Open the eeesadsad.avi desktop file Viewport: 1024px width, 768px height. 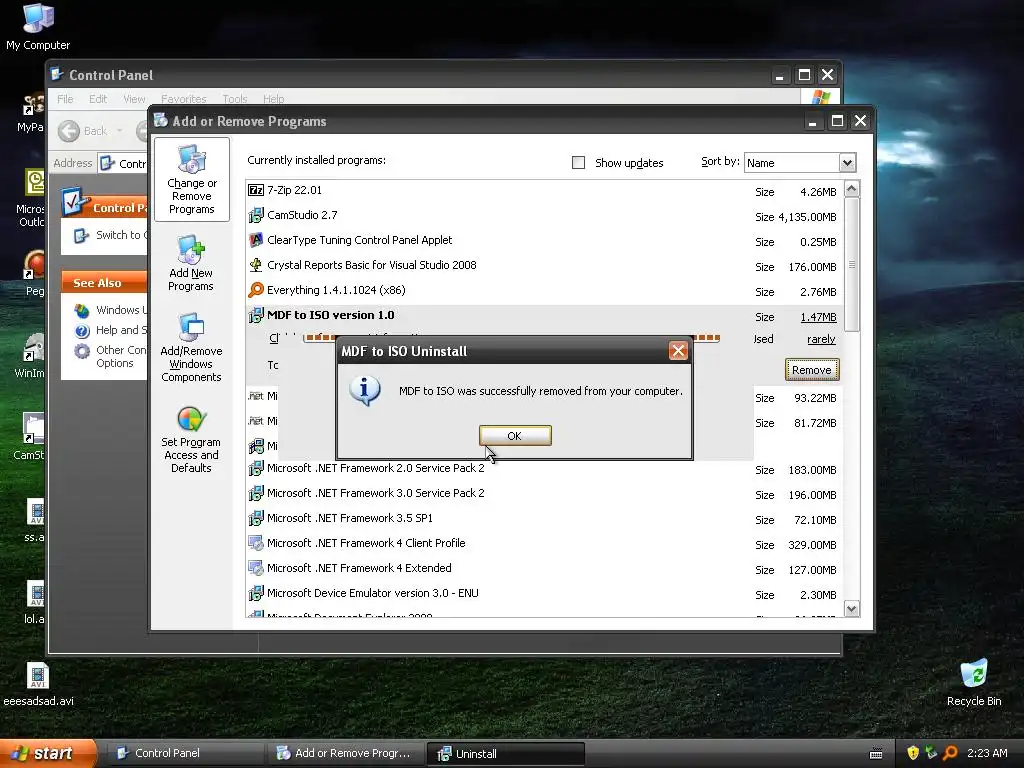click(38, 684)
